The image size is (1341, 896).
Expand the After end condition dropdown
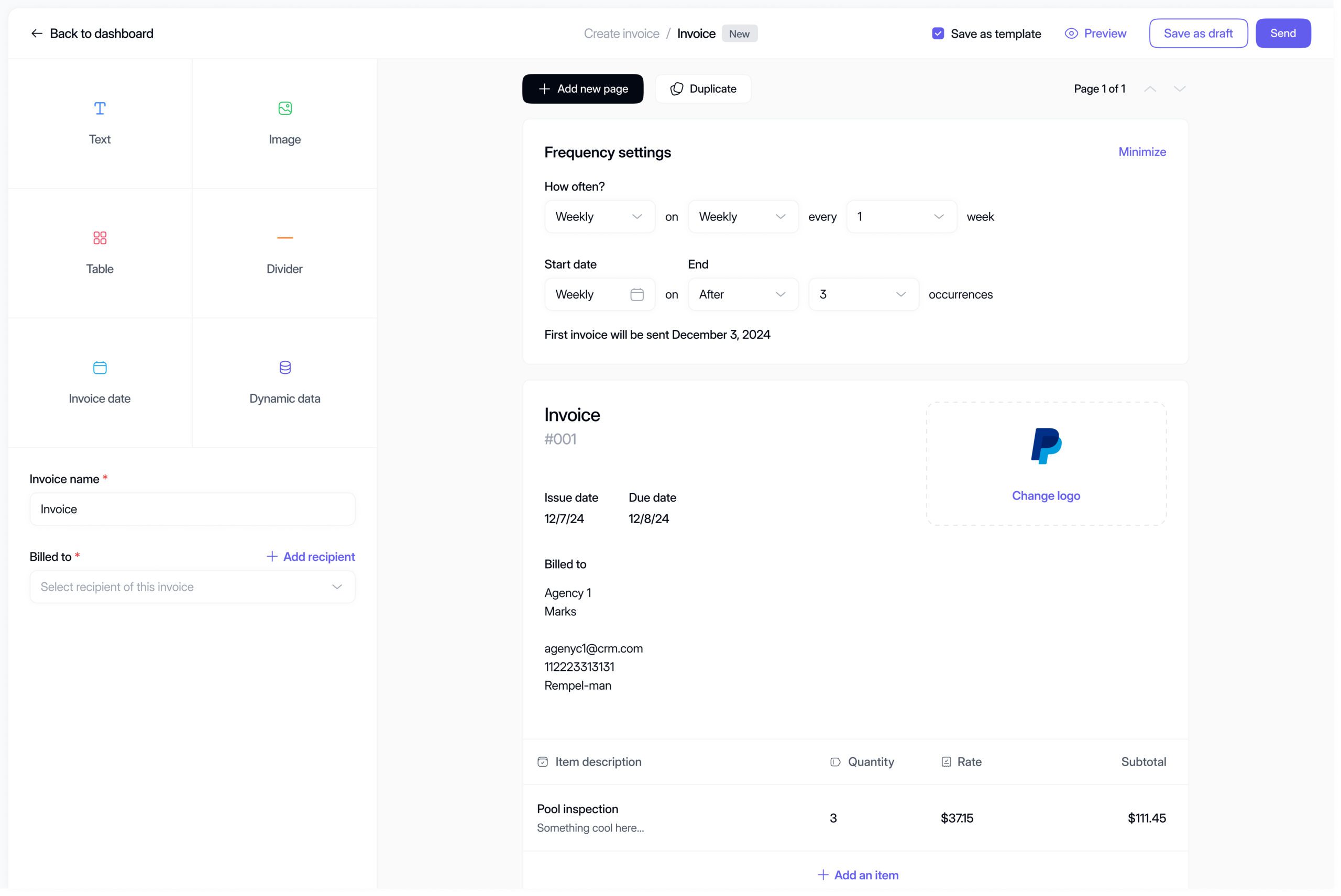tap(742, 295)
